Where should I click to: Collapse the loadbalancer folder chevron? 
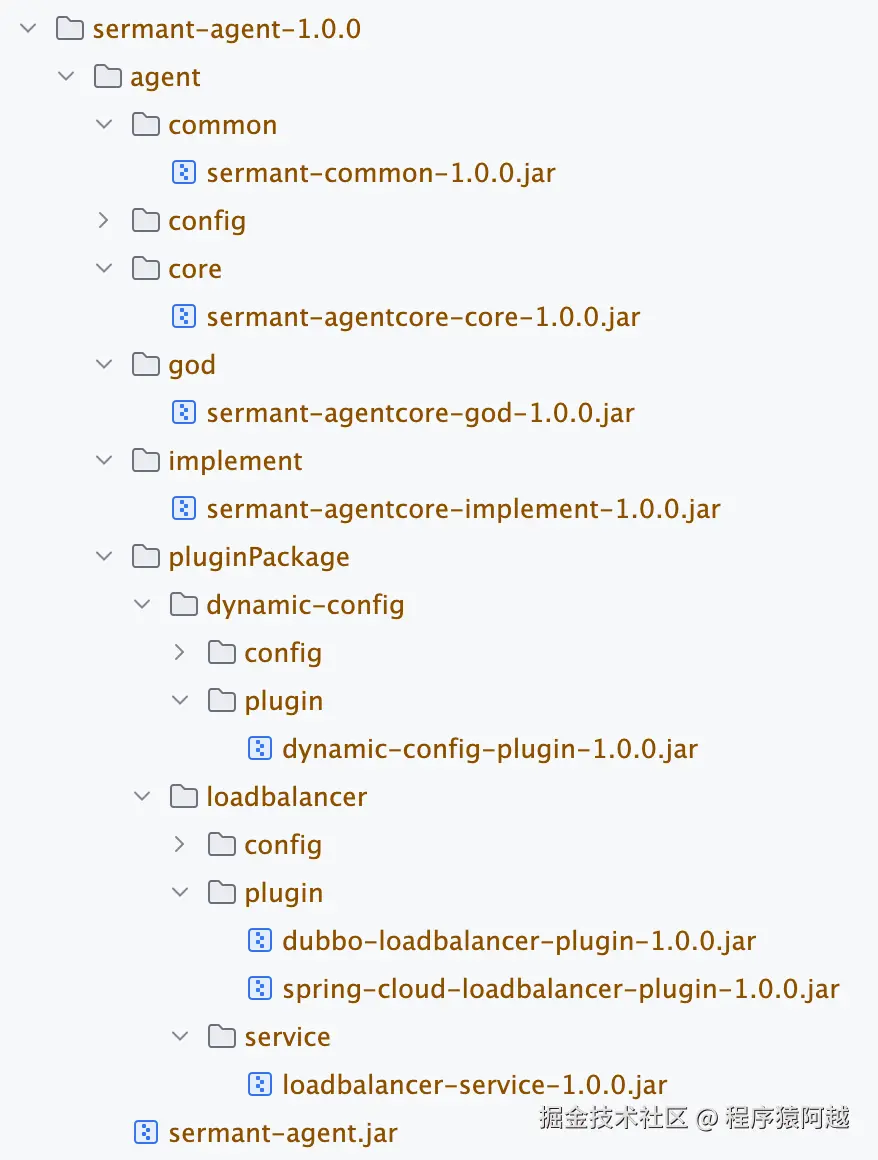142,796
